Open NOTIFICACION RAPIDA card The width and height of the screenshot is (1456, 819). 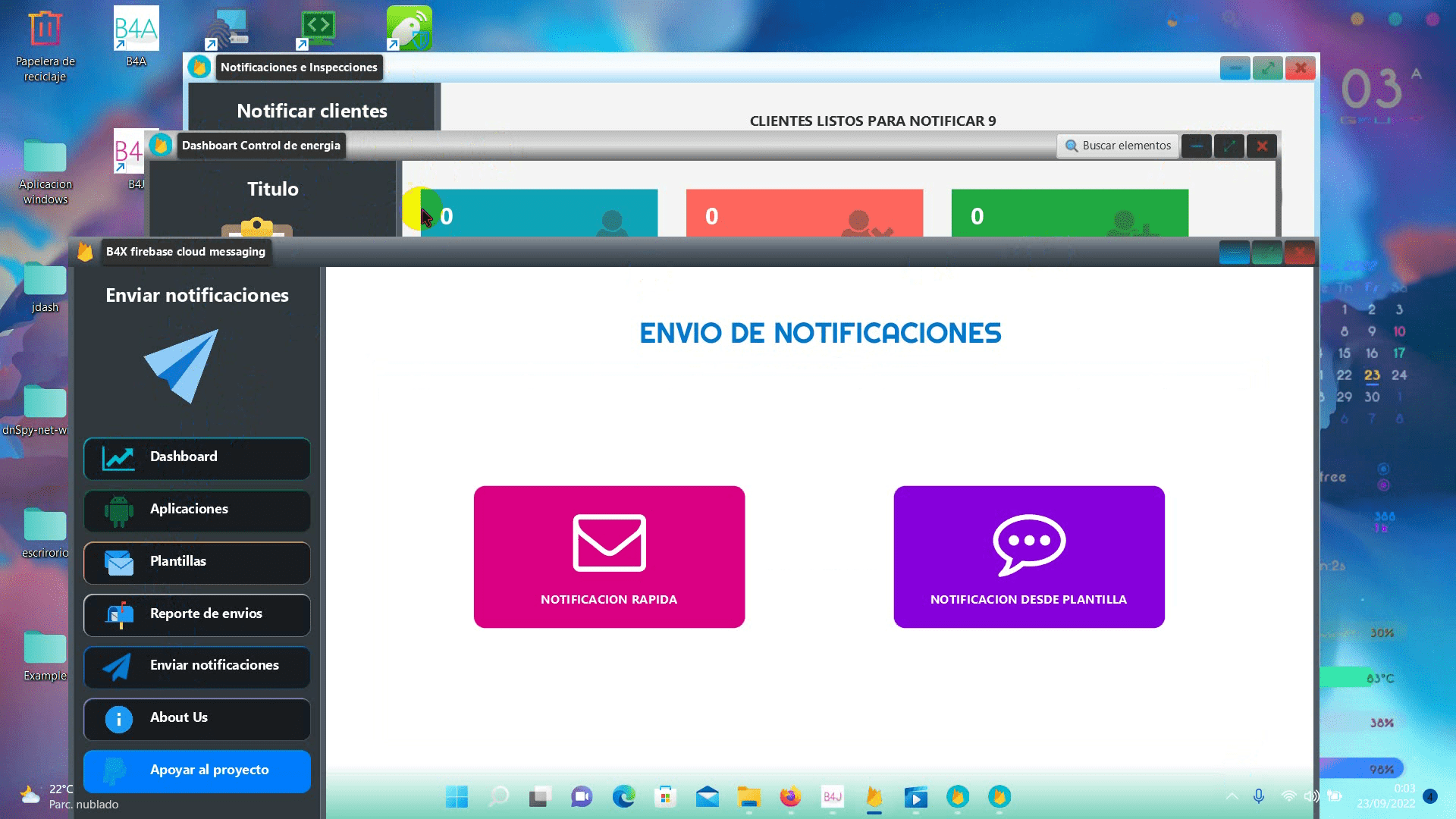click(x=609, y=557)
